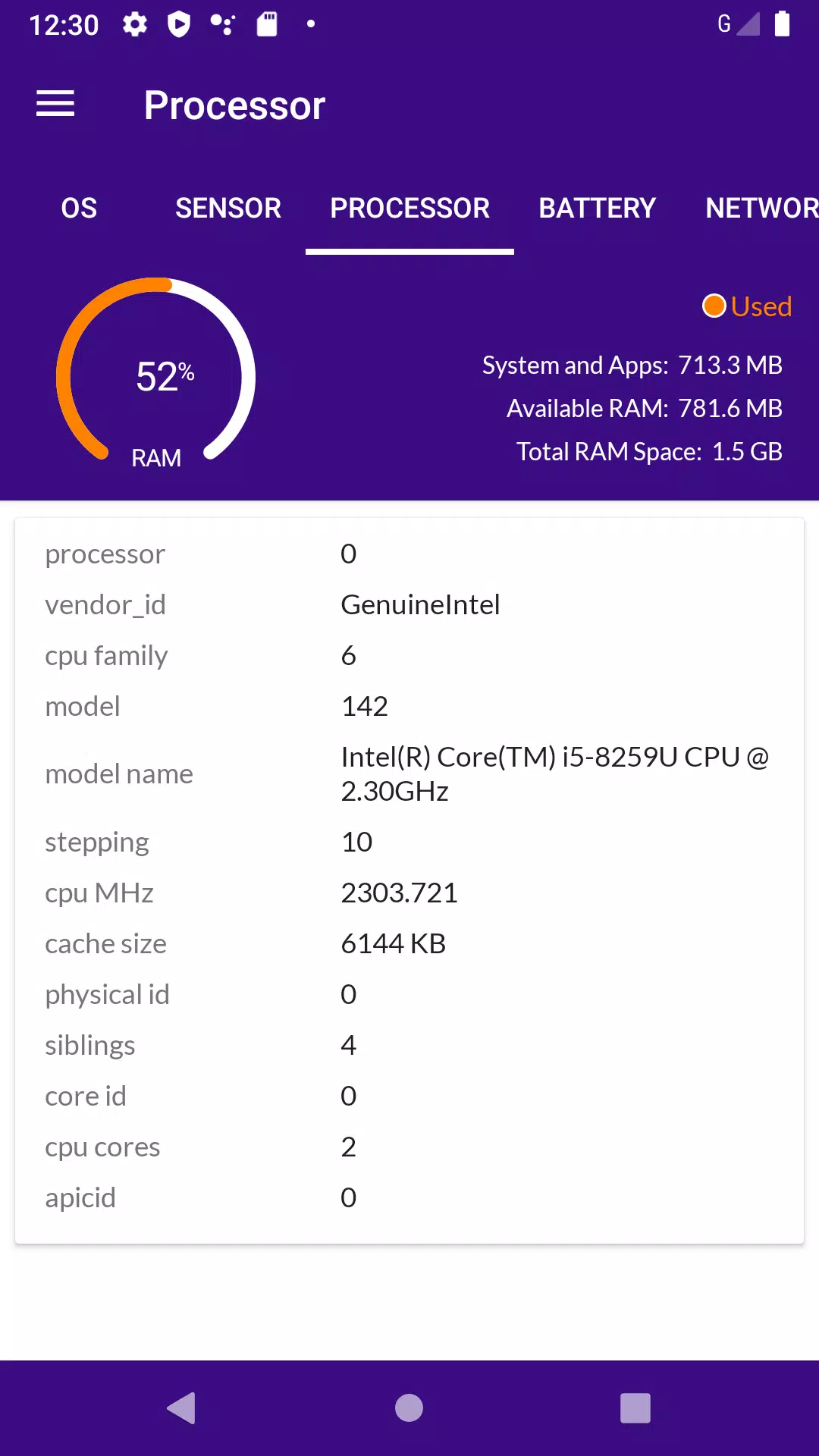The height and width of the screenshot is (1456, 819).
Task: Open the BATTERY tab
Action: click(598, 208)
